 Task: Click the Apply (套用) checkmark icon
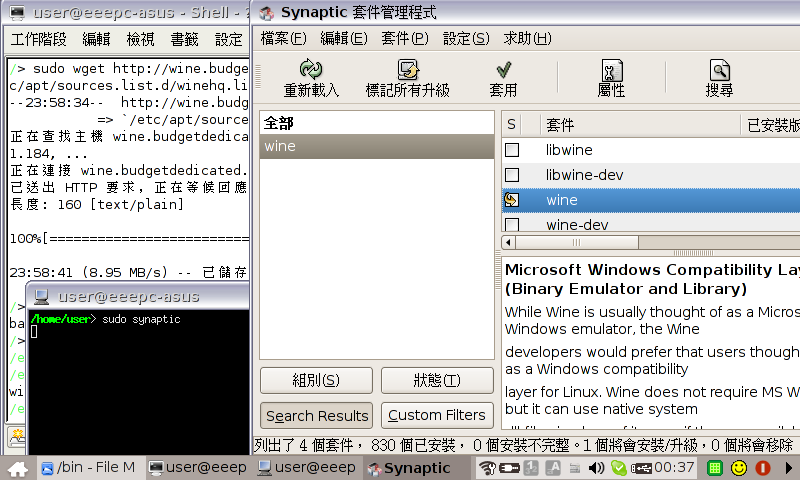[504, 69]
